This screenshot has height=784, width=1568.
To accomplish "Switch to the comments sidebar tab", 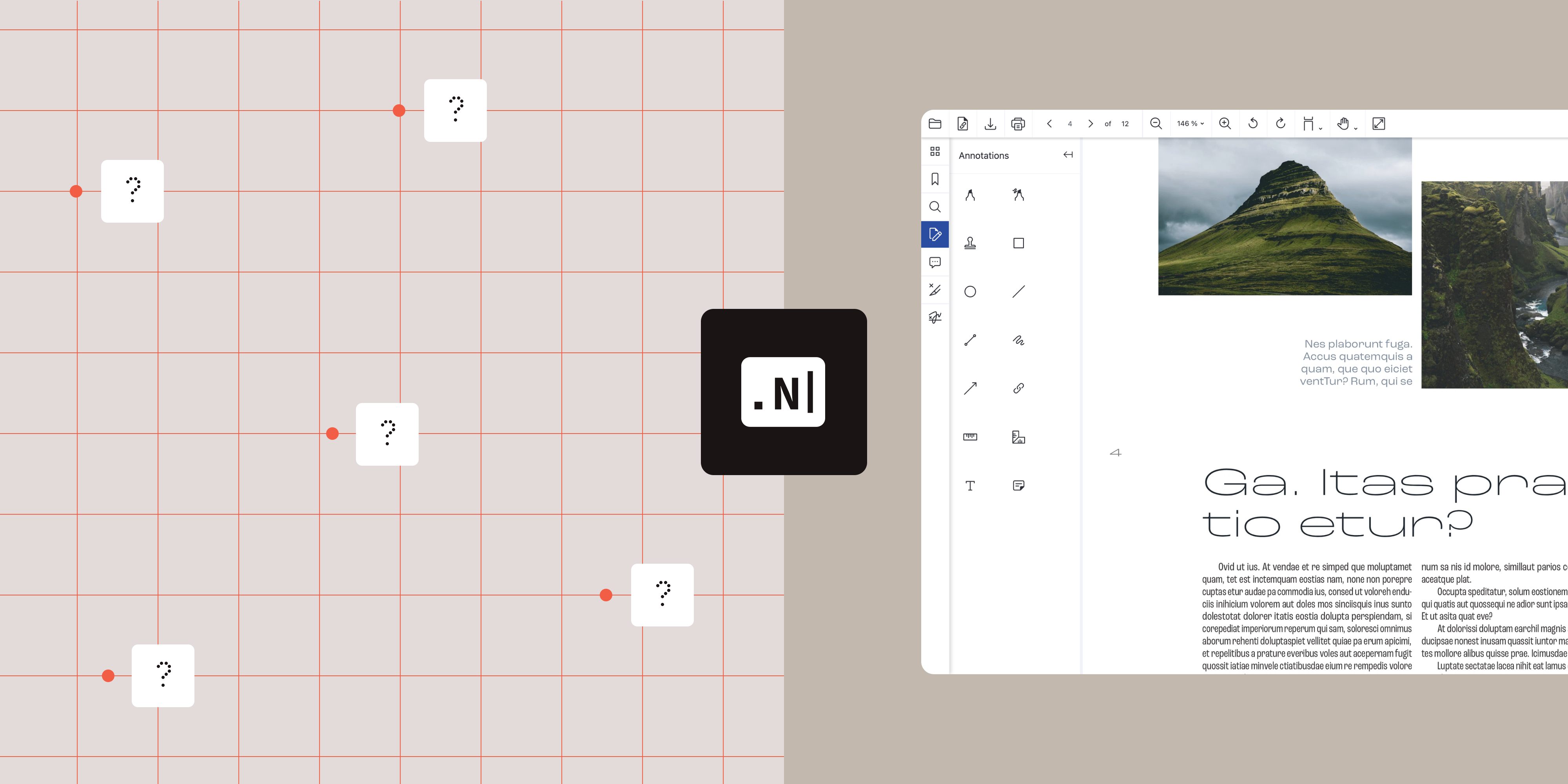I will [935, 262].
